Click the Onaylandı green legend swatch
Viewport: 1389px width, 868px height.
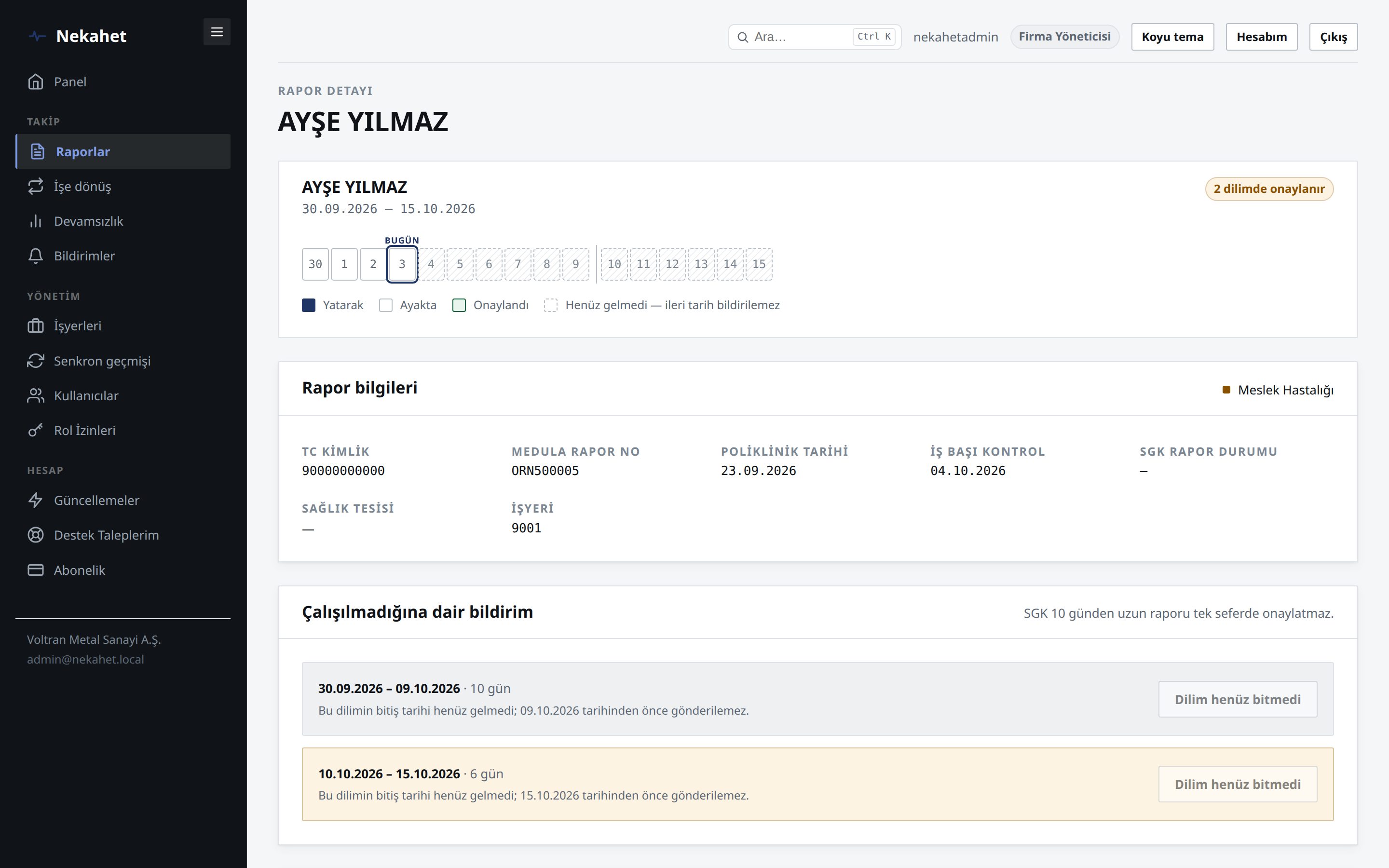pos(459,305)
